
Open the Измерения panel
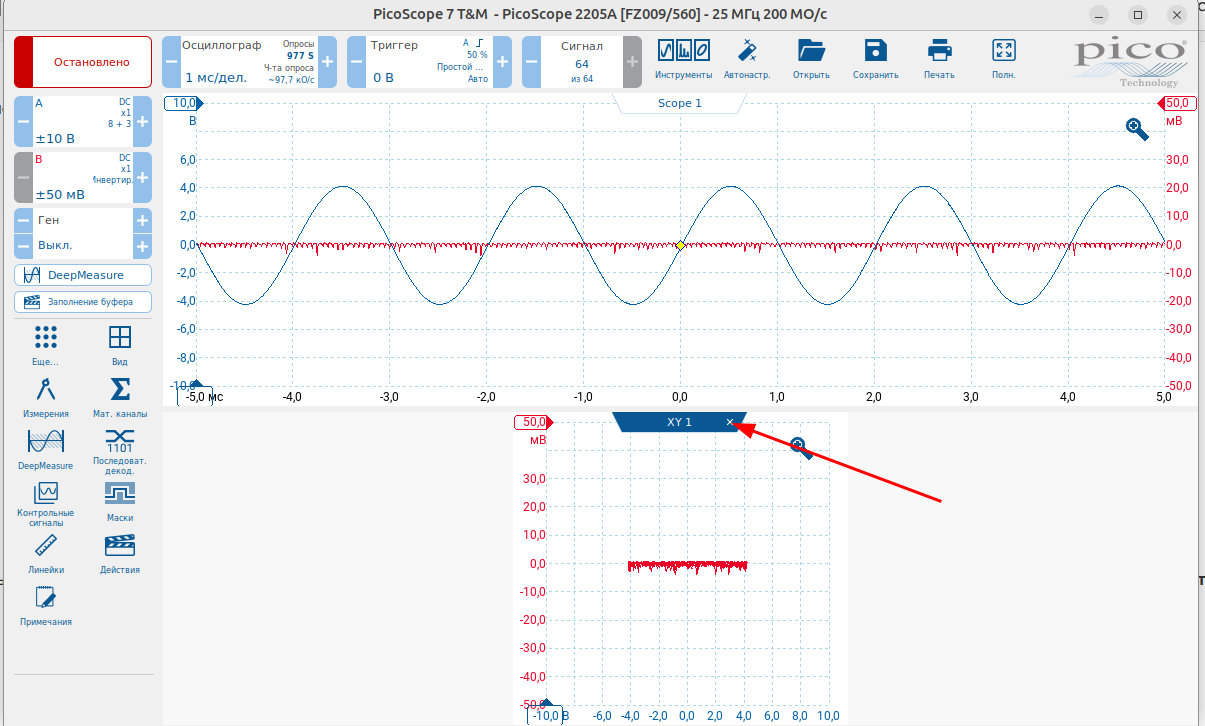46,397
